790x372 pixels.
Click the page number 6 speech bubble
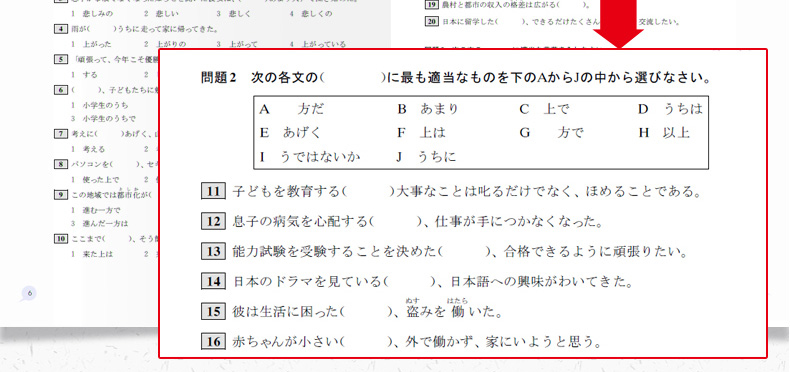point(29,293)
